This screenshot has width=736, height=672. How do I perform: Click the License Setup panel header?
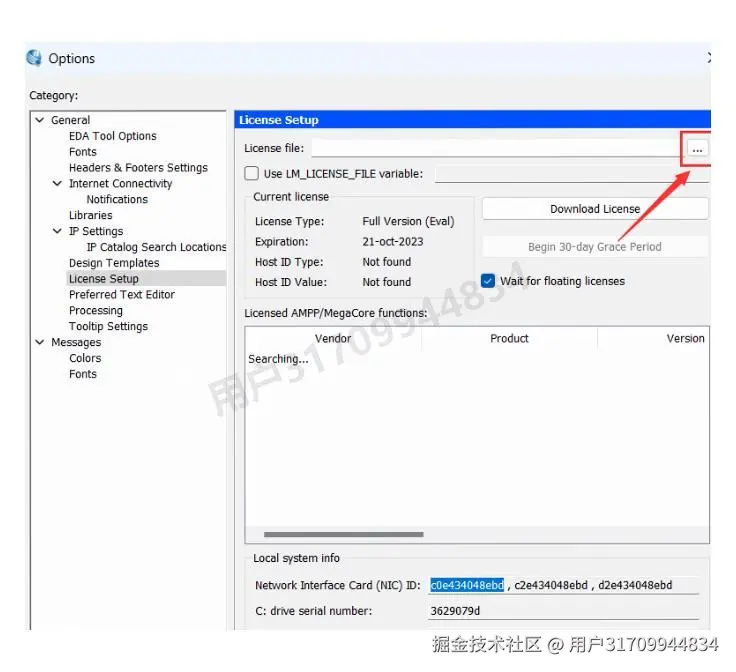coord(472,120)
